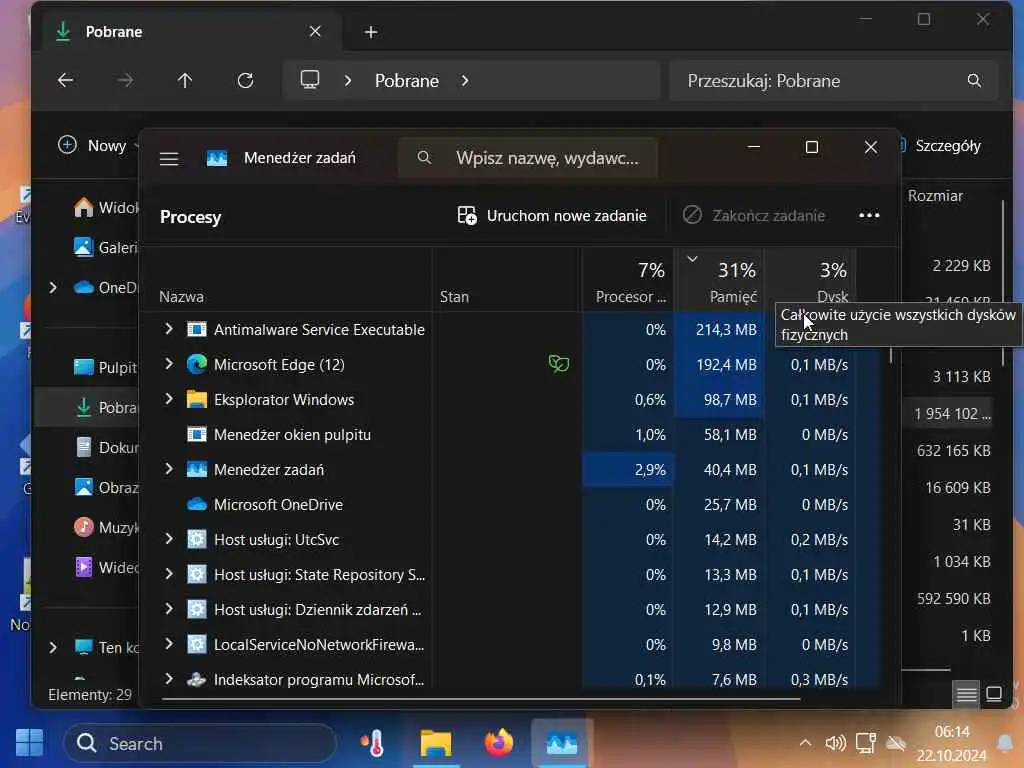The width and height of the screenshot is (1024, 768).
Task: Click the Task Manager taskbar icon
Action: (562, 743)
